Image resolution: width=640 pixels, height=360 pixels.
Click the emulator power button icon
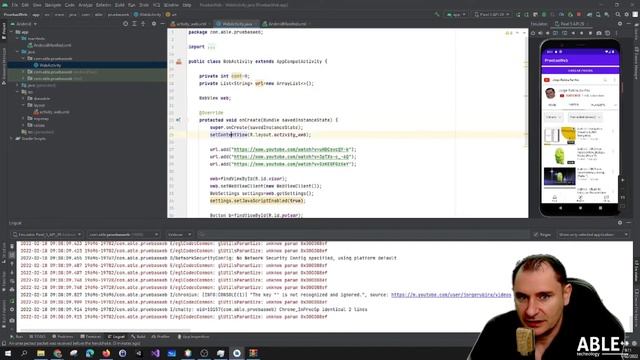pos(533,33)
